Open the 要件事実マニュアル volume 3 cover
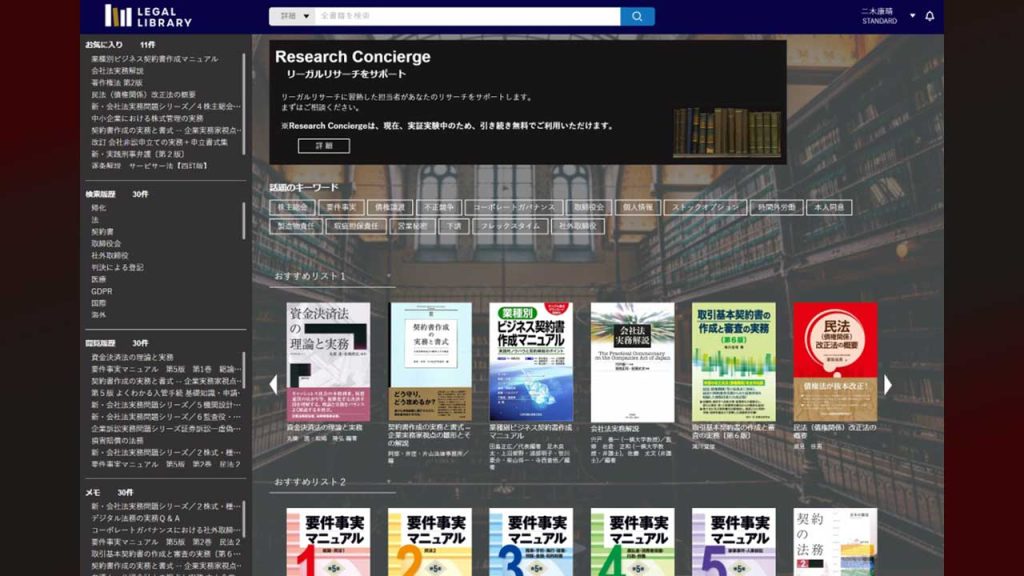1024x576 pixels. tap(531, 542)
